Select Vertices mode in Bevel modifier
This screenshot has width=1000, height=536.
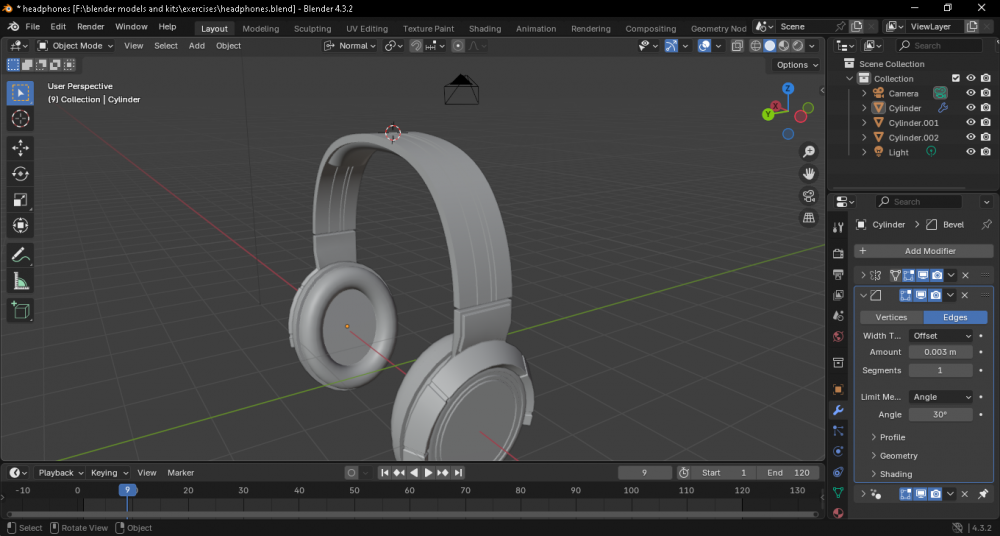point(891,317)
